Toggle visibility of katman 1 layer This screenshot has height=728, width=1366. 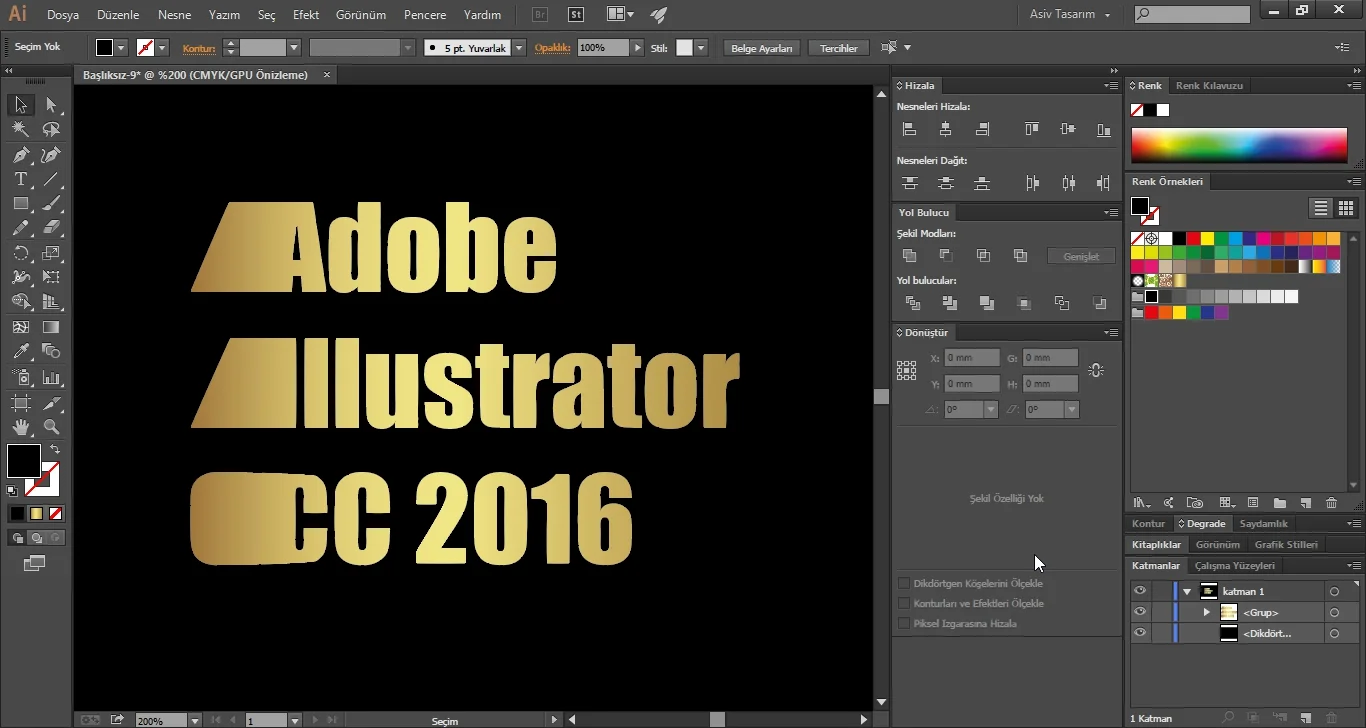(x=1140, y=591)
